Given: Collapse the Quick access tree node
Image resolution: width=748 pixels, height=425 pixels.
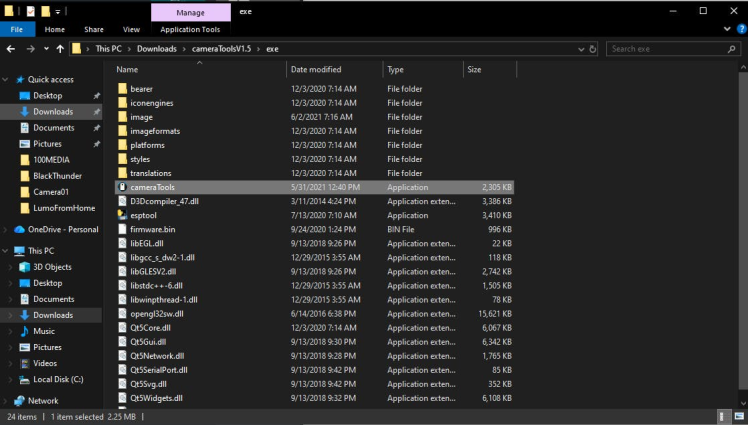Looking at the screenshot, I should coord(8,80).
